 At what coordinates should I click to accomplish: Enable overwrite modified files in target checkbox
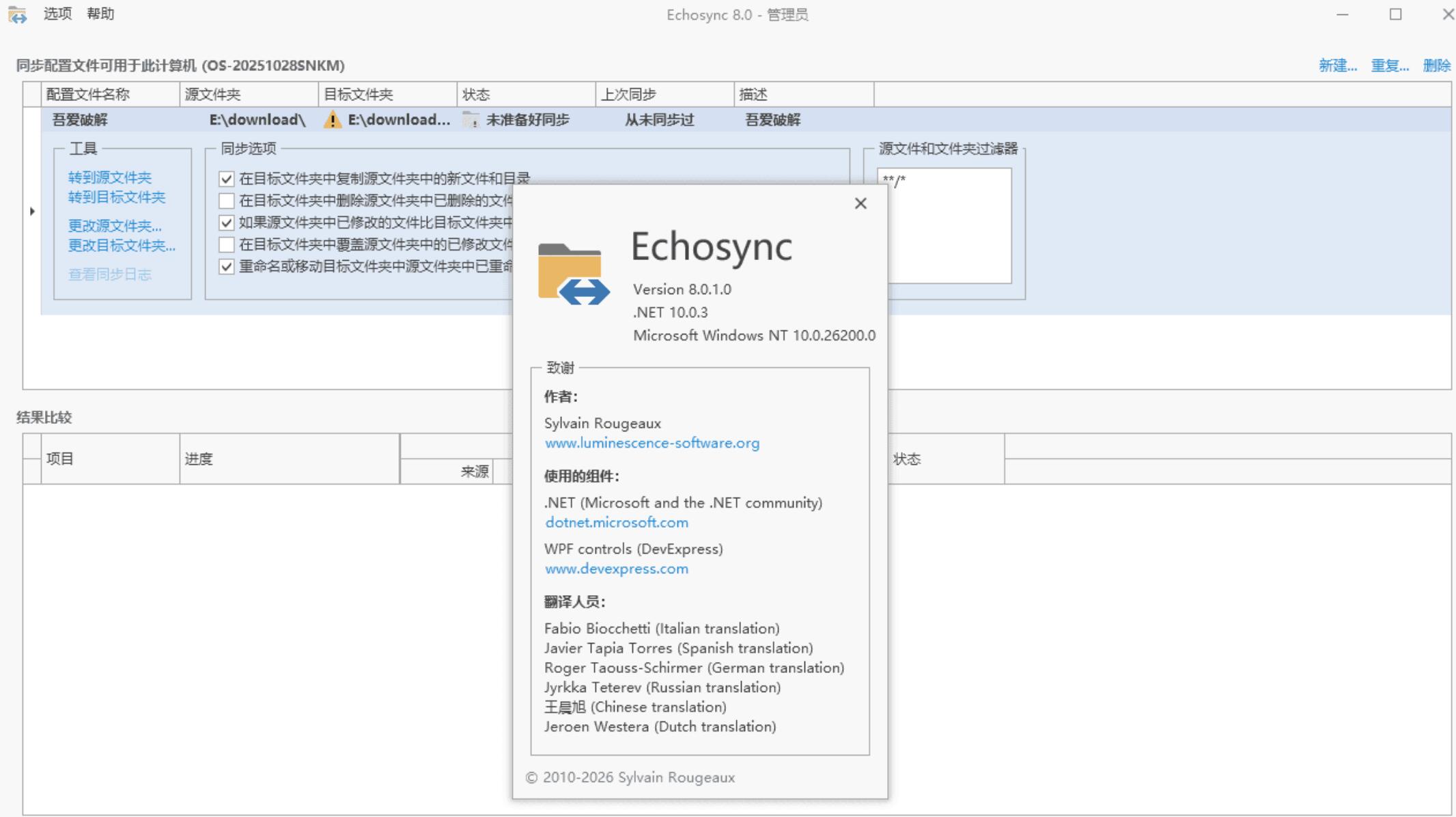point(227,244)
